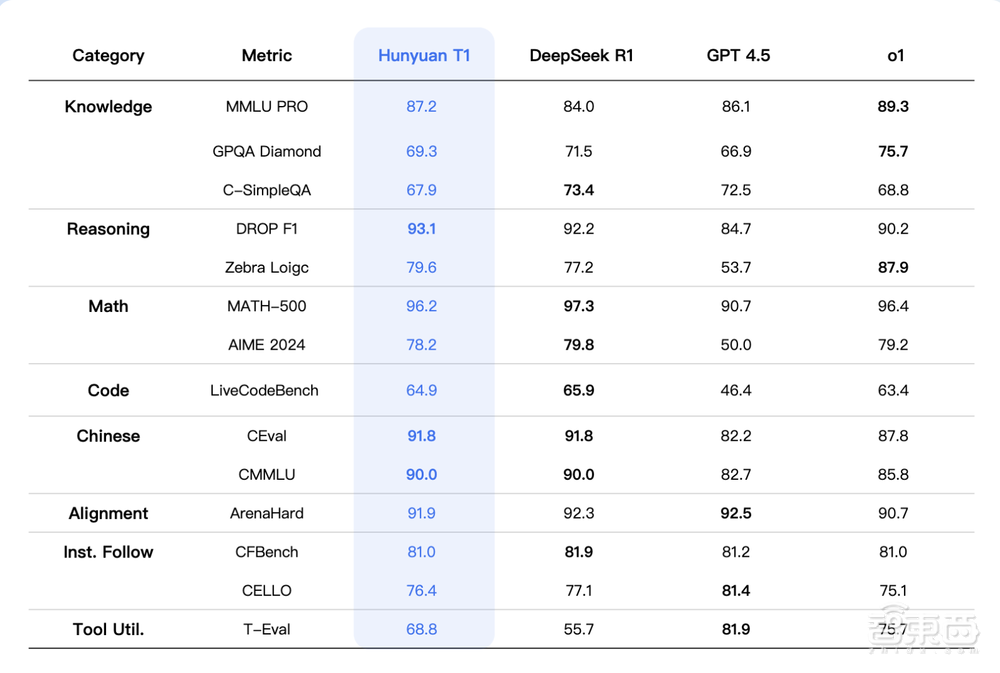1000x673 pixels.
Task: Select GPT 4.5's AIME 2024 score 50.0
Action: pyautogui.click(x=736, y=345)
